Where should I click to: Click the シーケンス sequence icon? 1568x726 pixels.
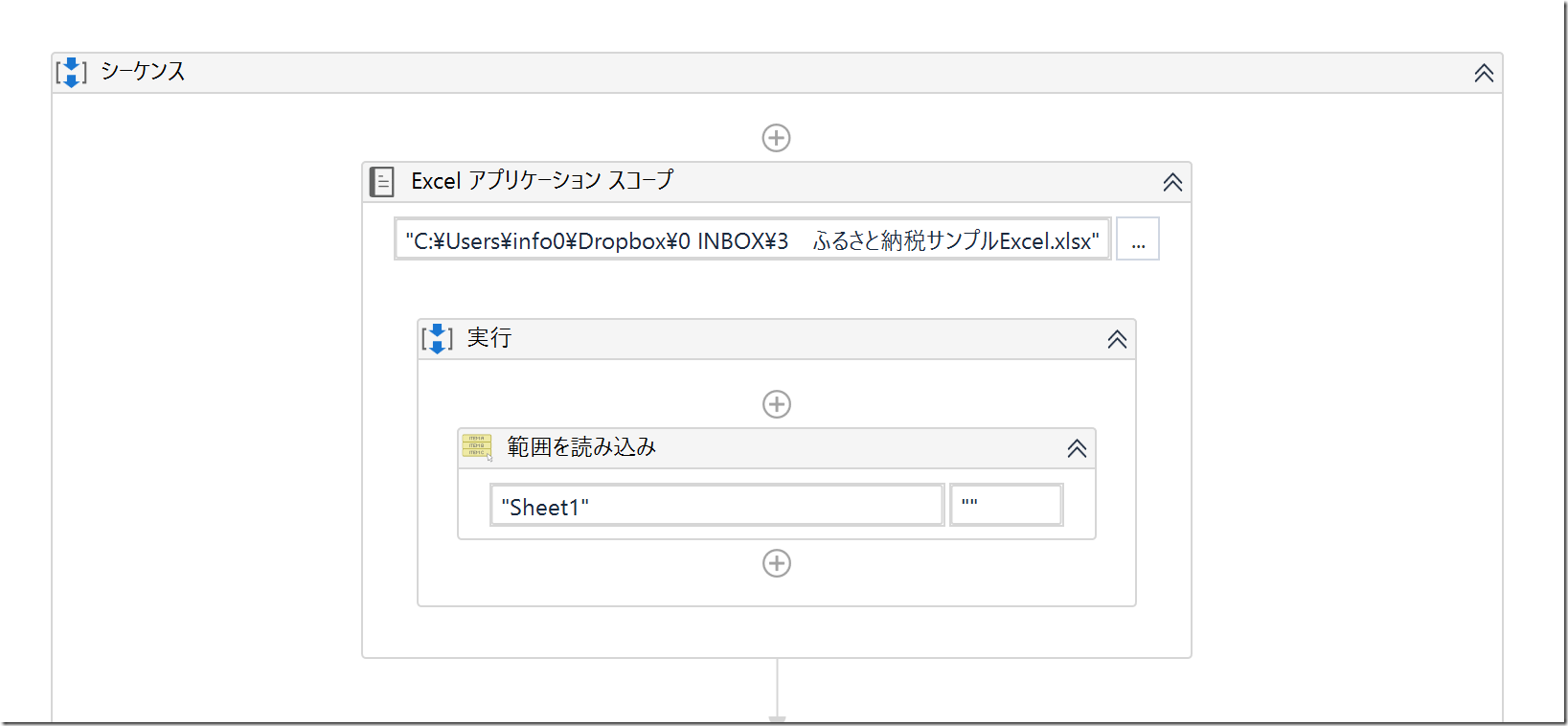click(71, 72)
